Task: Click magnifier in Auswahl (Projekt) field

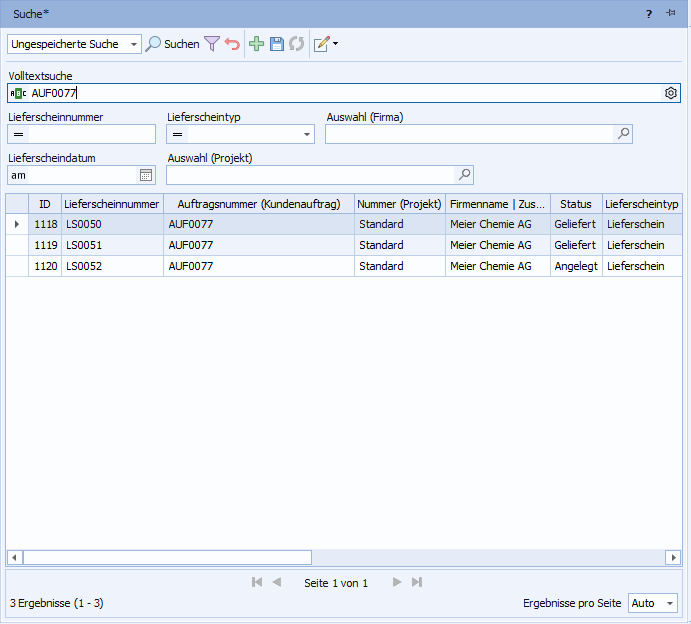Action: (463, 175)
